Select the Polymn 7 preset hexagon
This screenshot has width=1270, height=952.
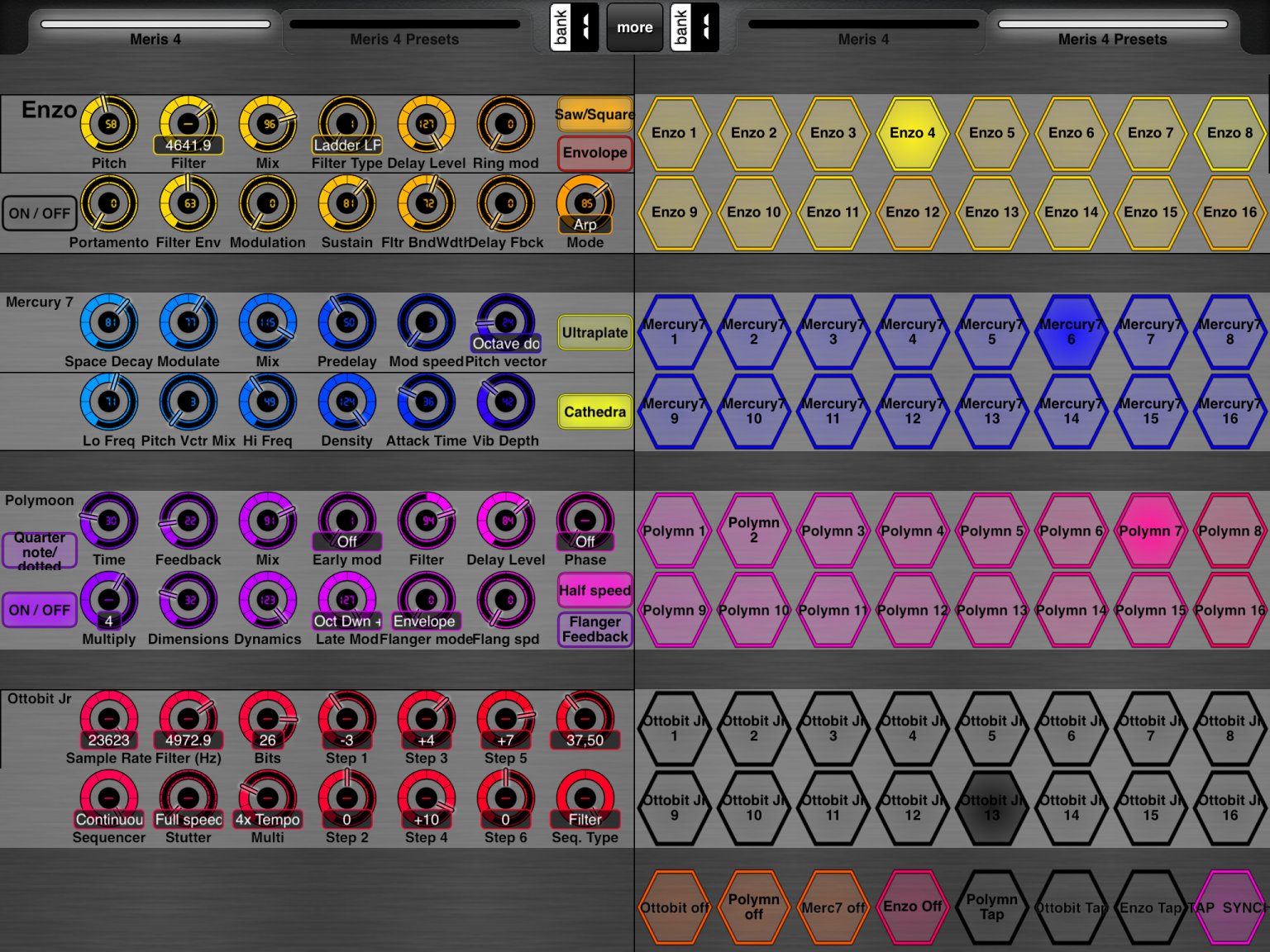pos(1150,531)
